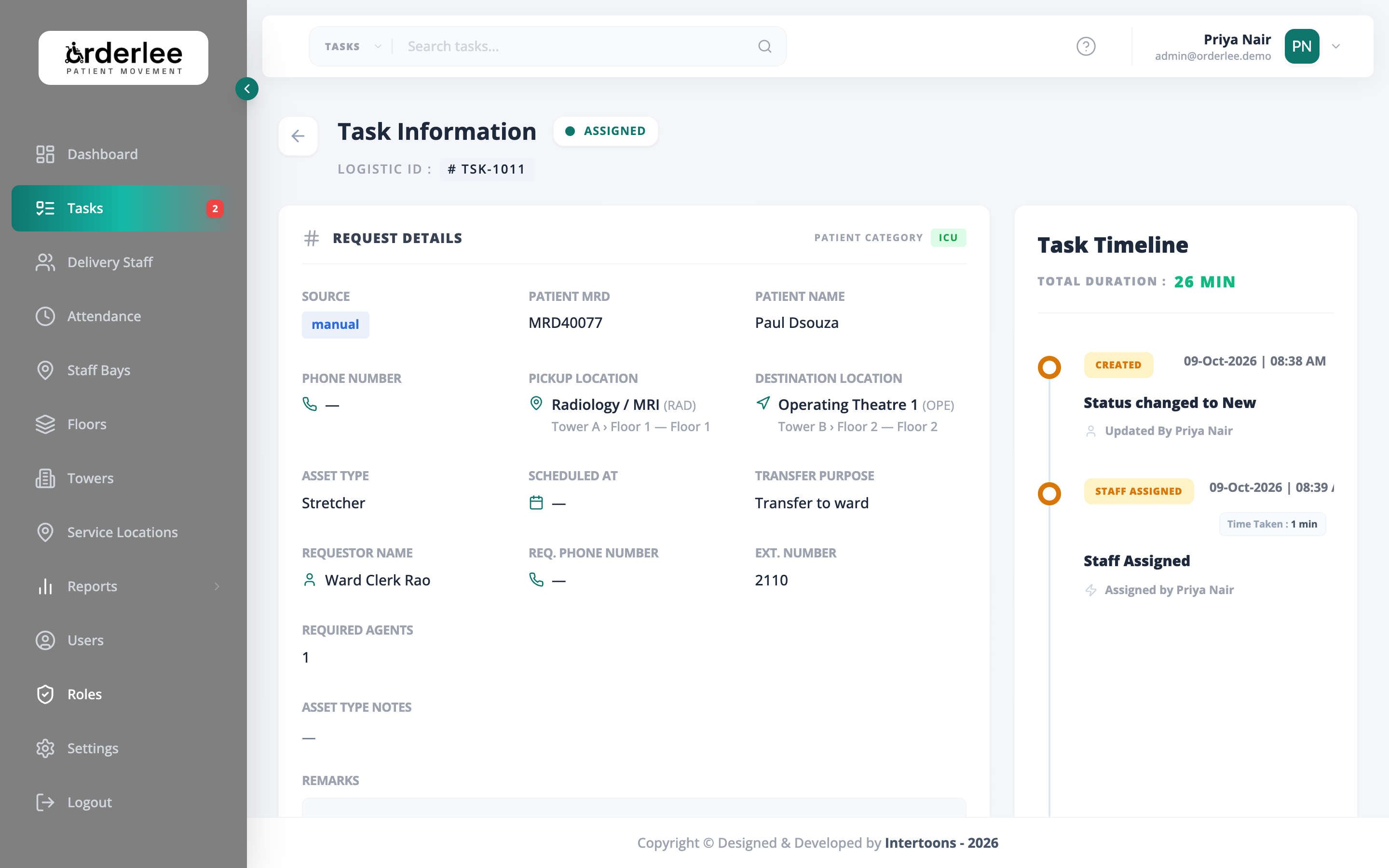Click the orderlee logo
Image resolution: width=1389 pixels, height=868 pixels.
pos(123,58)
